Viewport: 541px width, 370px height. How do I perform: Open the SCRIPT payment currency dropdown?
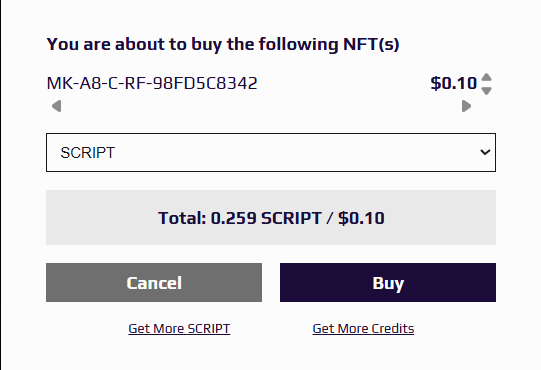(271, 152)
